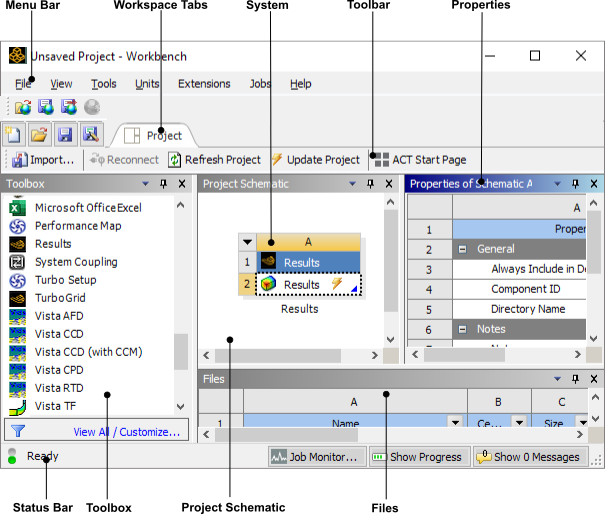This screenshot has width=605, height=519.
Task: Collapse the General properties group
Action: point(464,249)
